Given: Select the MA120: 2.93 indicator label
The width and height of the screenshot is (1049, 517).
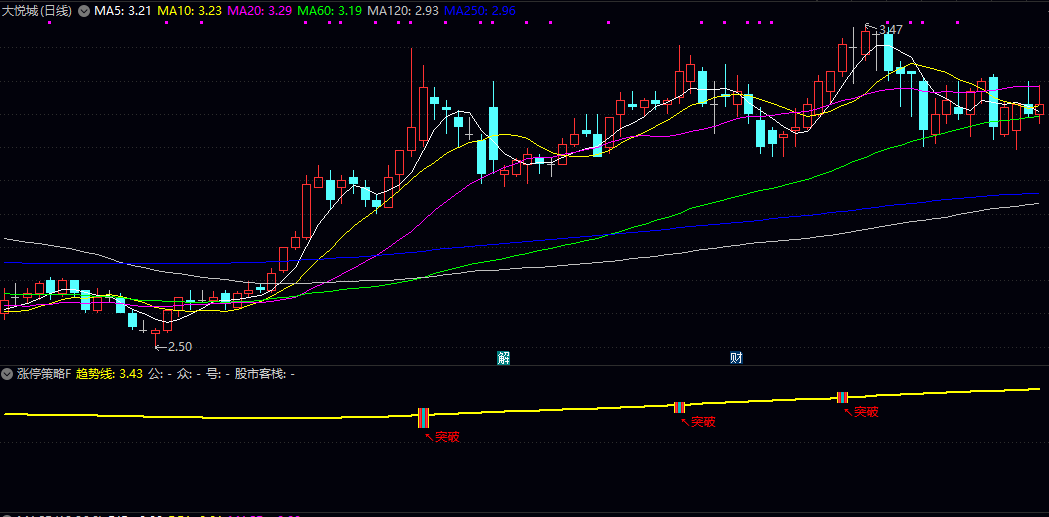Looking at the screenshot, I should pyautogui.click(x=403, y=10).
